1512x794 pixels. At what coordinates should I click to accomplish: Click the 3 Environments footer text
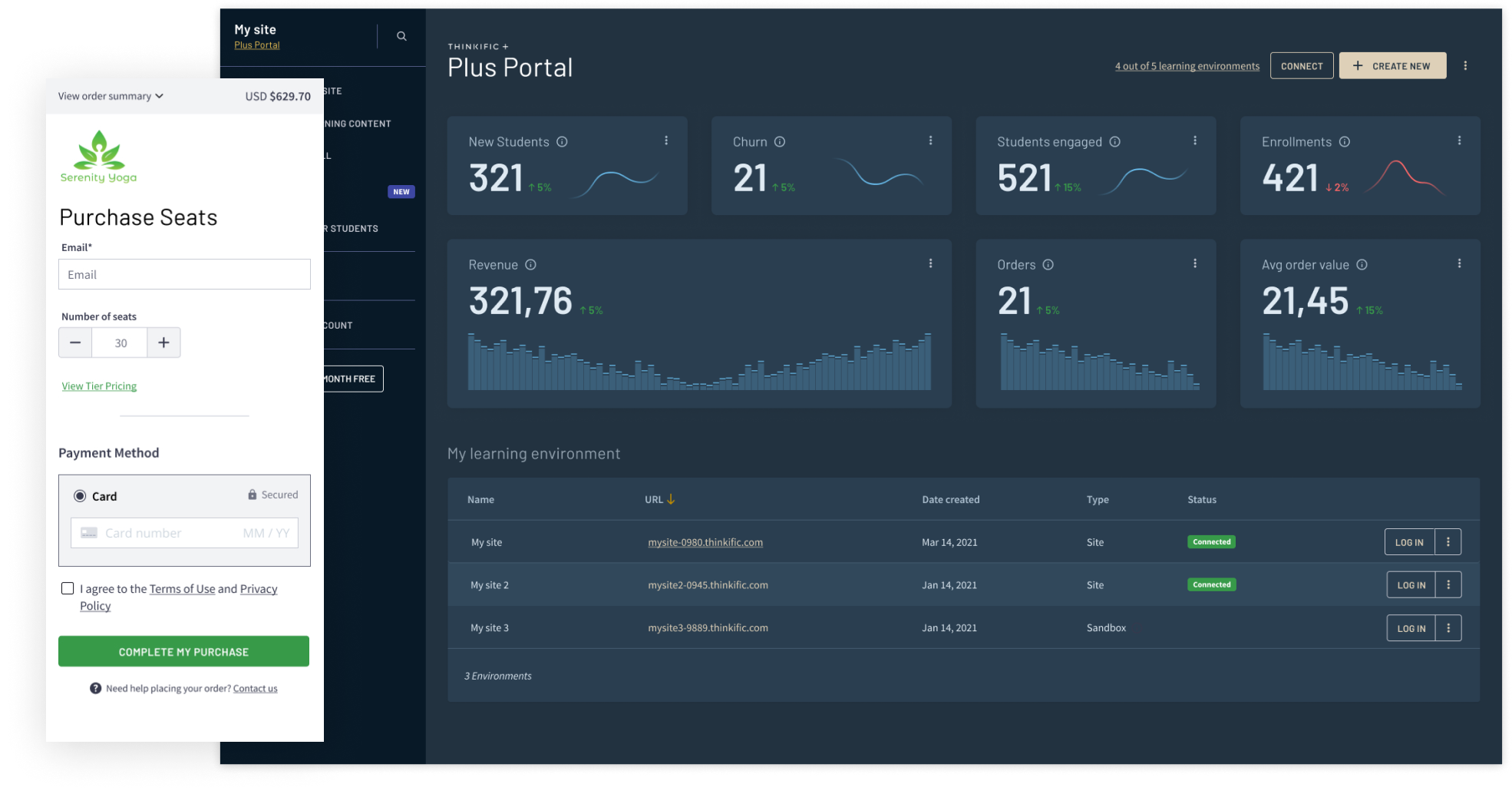[497, 676]
